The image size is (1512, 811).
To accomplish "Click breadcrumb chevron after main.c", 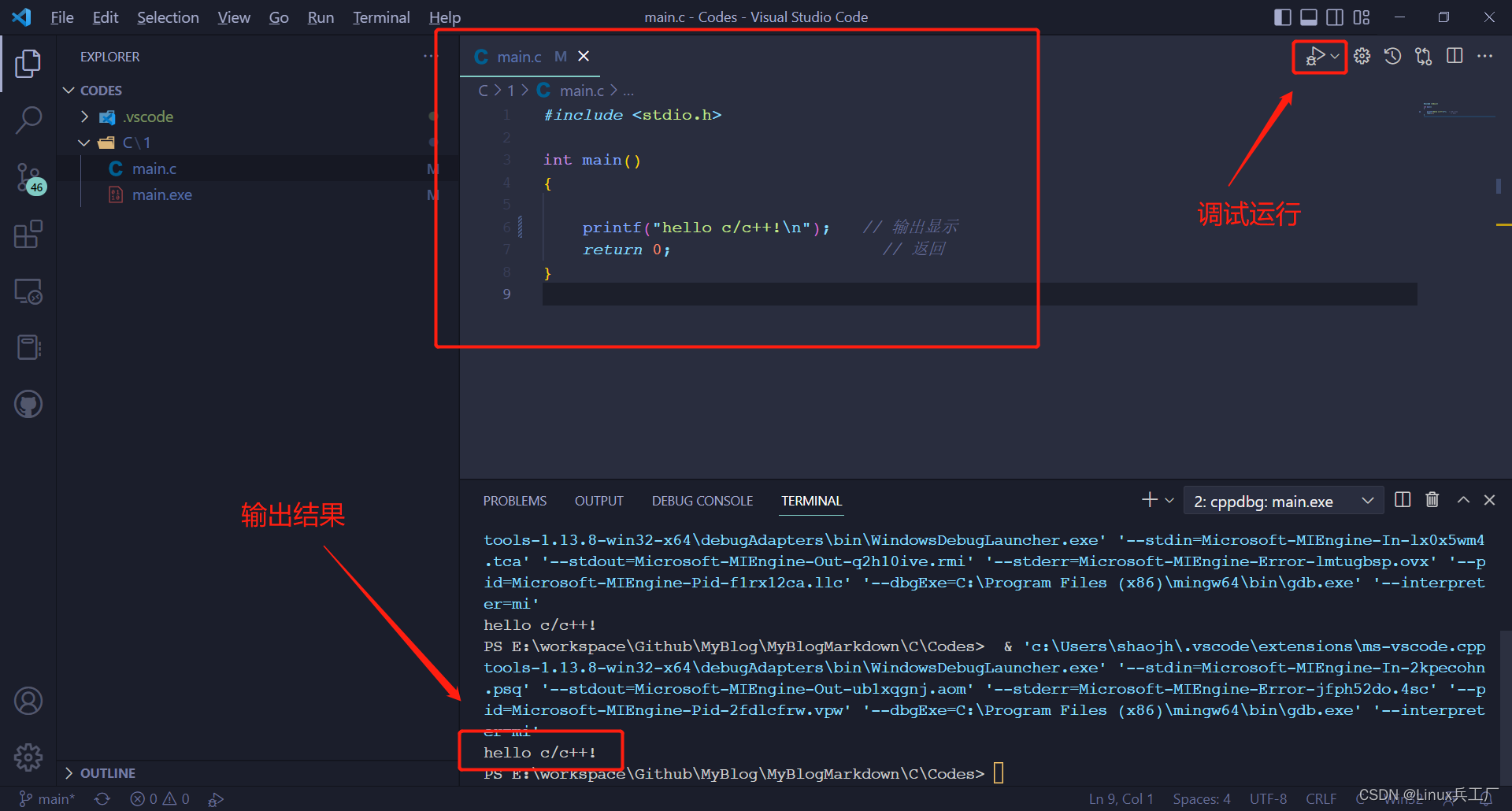I will tap(614, 91).
